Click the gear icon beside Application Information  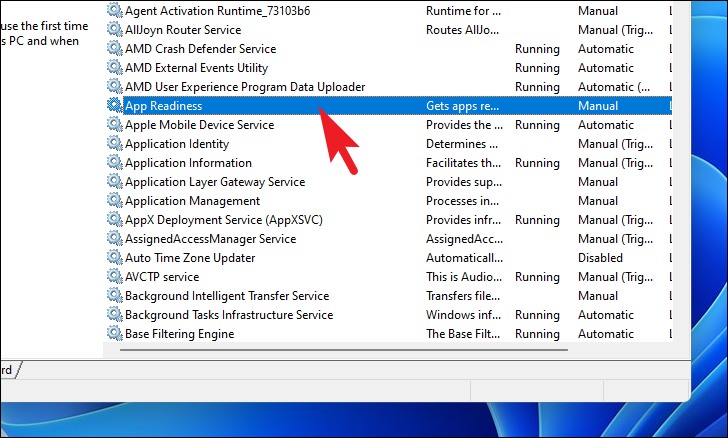(115, 163)
